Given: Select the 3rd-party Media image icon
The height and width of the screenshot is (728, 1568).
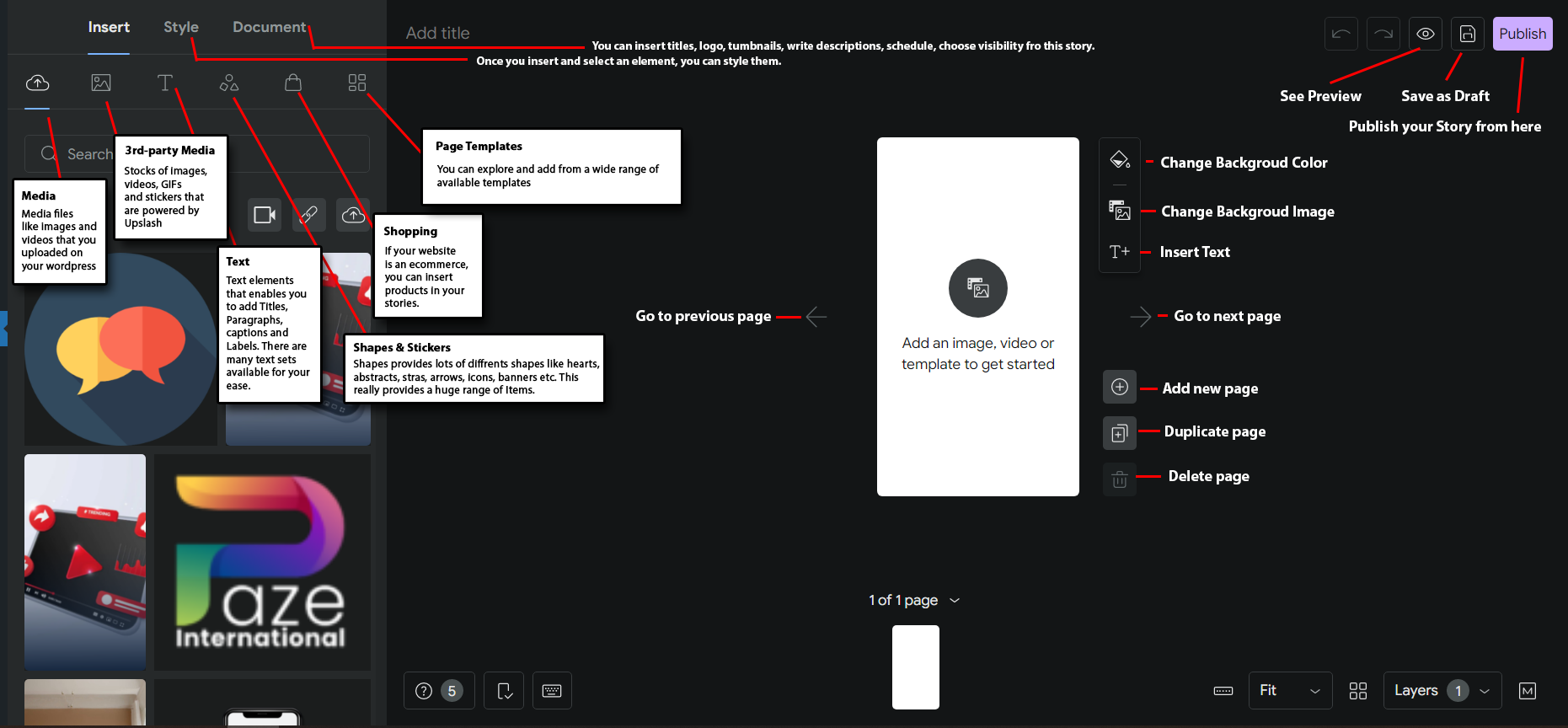Looking at the screenshot, I should 101,83.
